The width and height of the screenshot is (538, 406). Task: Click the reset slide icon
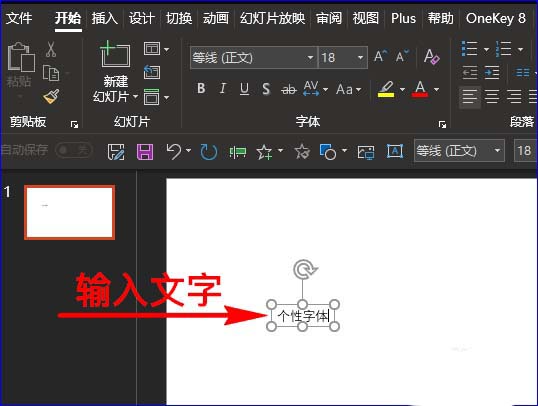click(152, 72)
